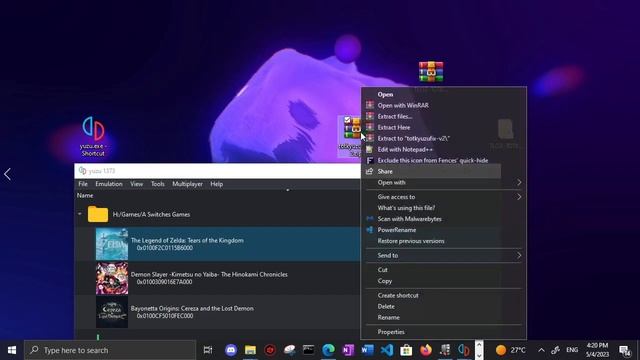640x360 pixels.
Task: Click the taskbar toolbar scroll down arrow
Action: [x=479, y=356]
